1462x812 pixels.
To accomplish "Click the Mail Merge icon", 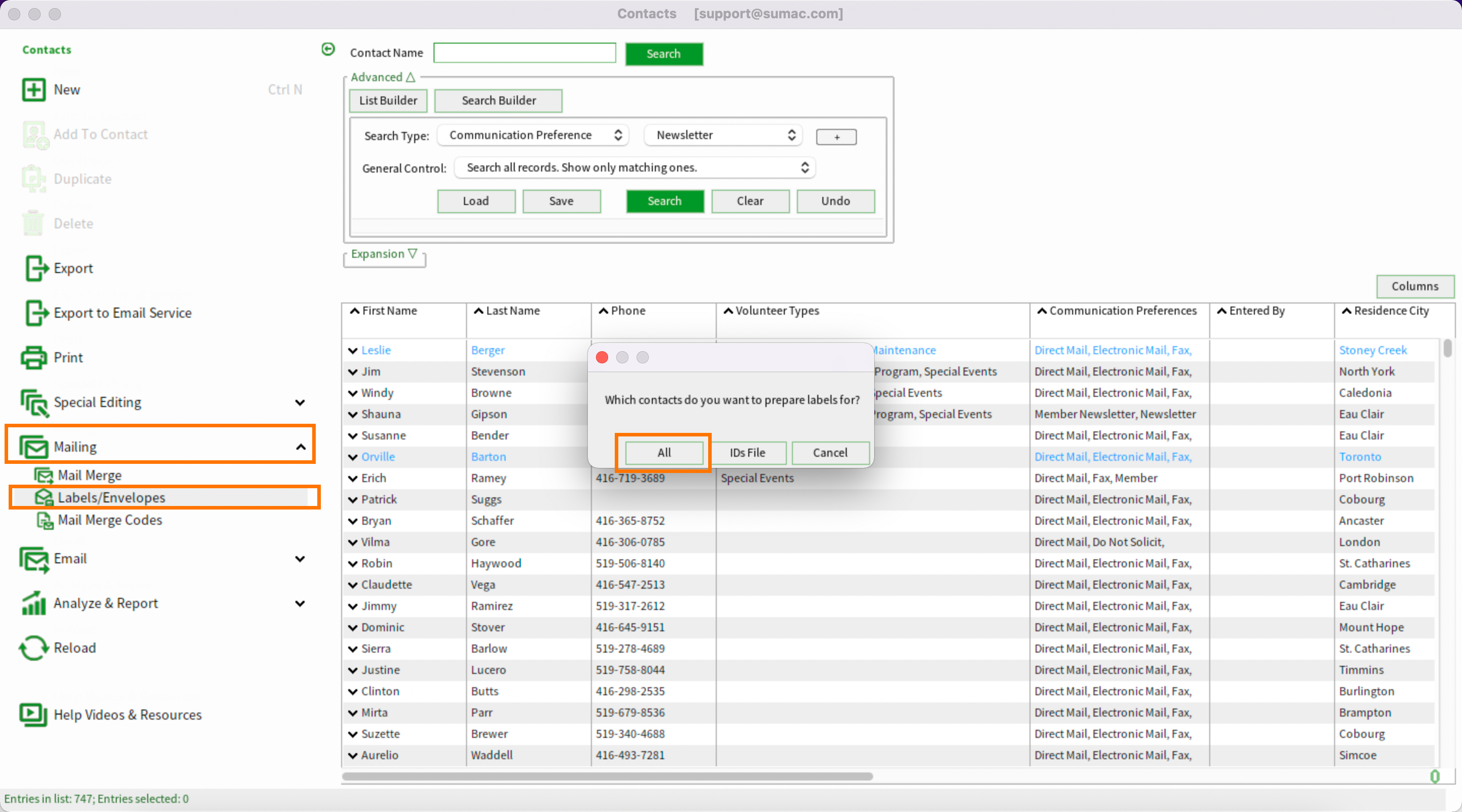I will [44, 475].
